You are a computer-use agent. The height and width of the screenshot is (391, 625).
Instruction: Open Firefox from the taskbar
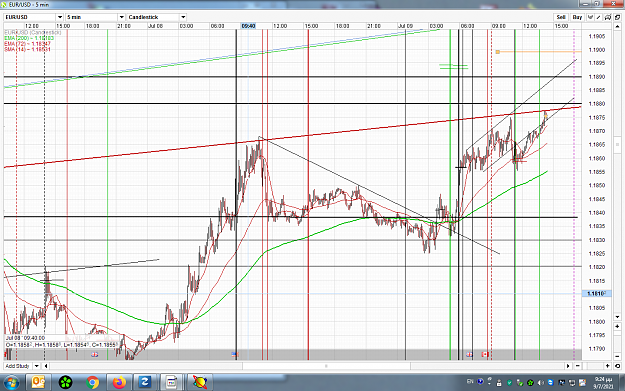pyautogui.click(x=119, y=383)
